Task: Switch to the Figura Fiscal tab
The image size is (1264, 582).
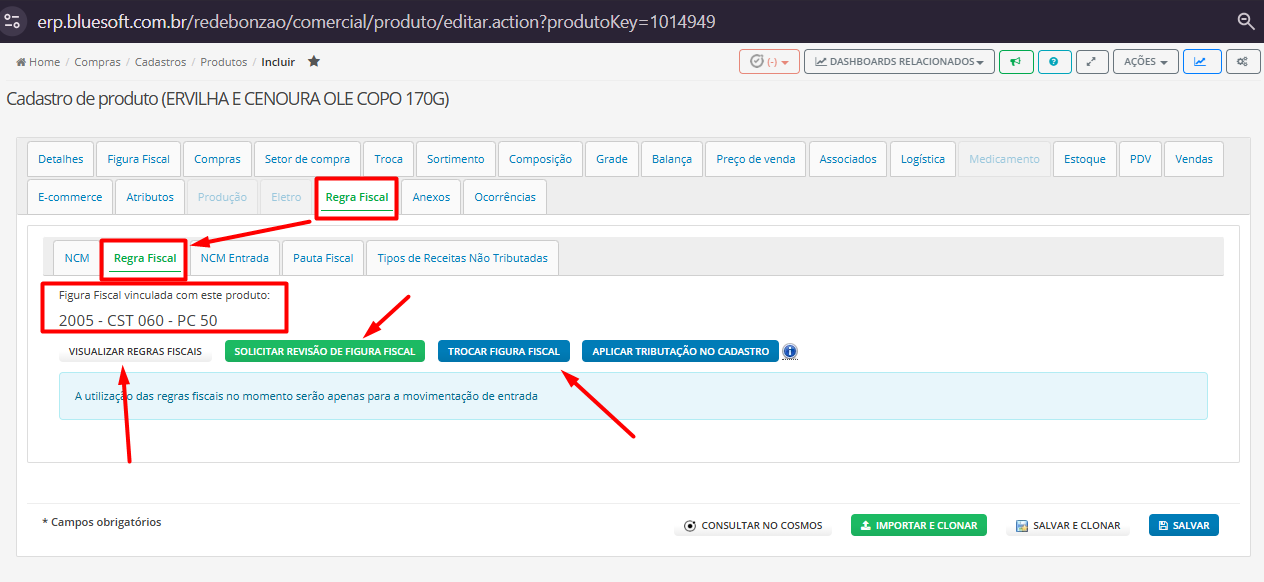Action: tap(138, 159)
